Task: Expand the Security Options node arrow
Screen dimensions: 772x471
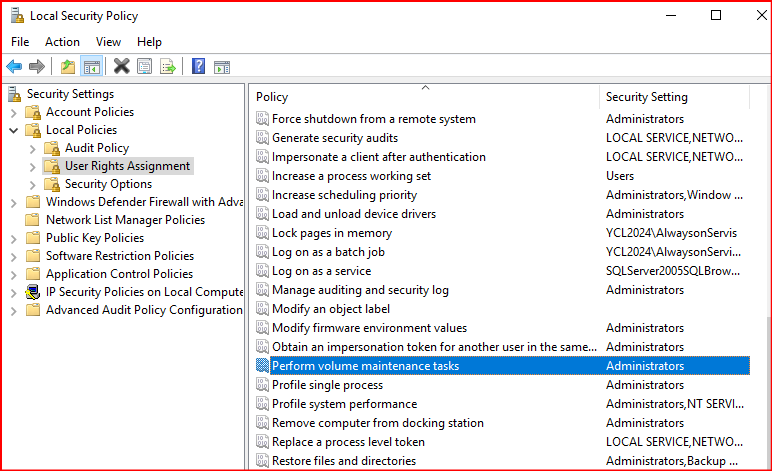Action: [33, 184]
